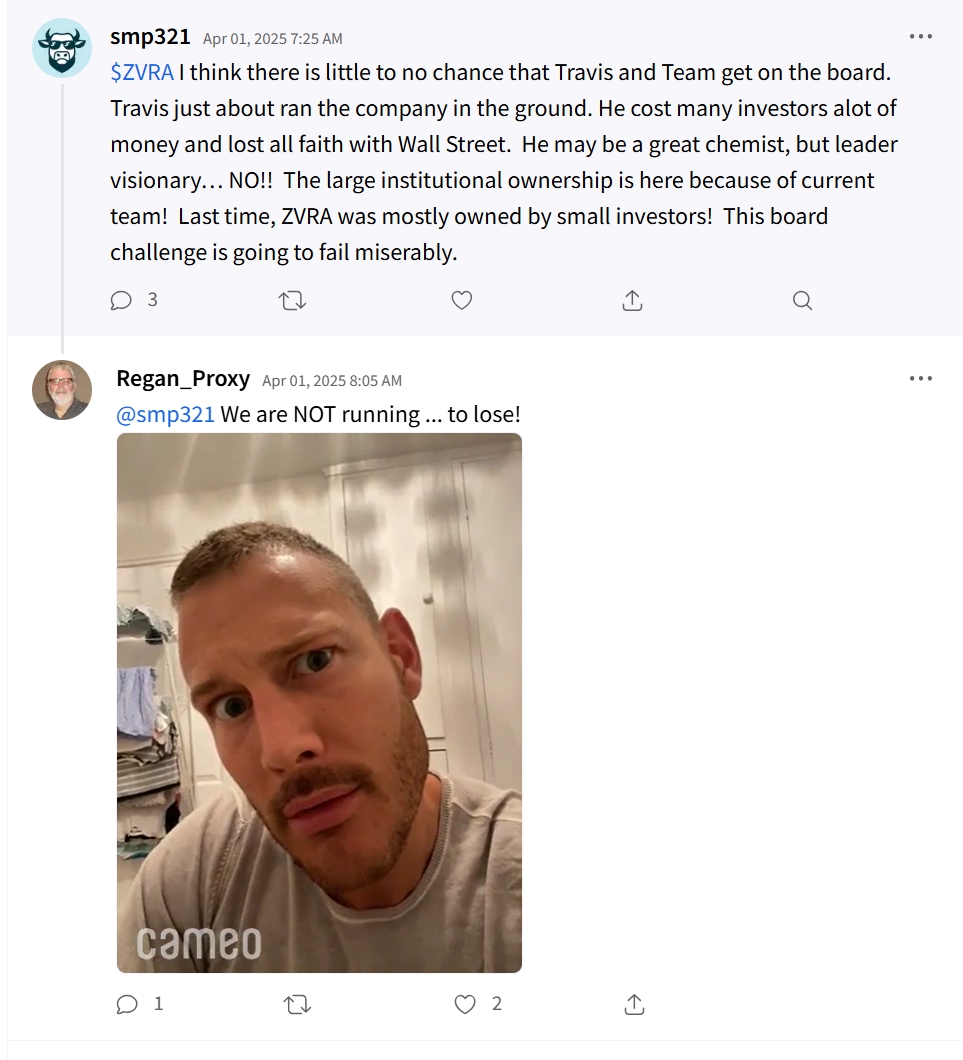This screenshot has height=1060, width=963.
Task: Like Regan_Proxy's reply with the heart icon
Action: [x=465, y=1004]
